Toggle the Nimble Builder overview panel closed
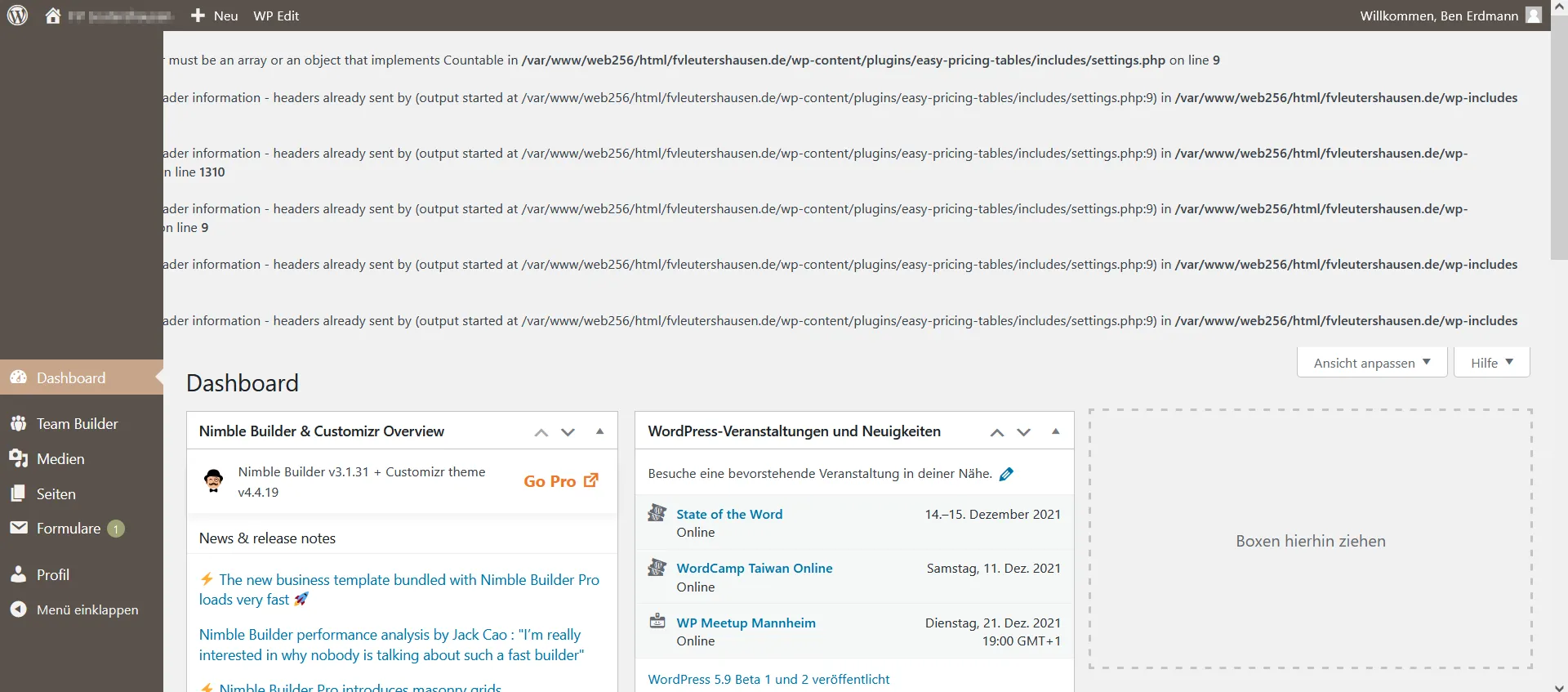 (x=599, y=431)
